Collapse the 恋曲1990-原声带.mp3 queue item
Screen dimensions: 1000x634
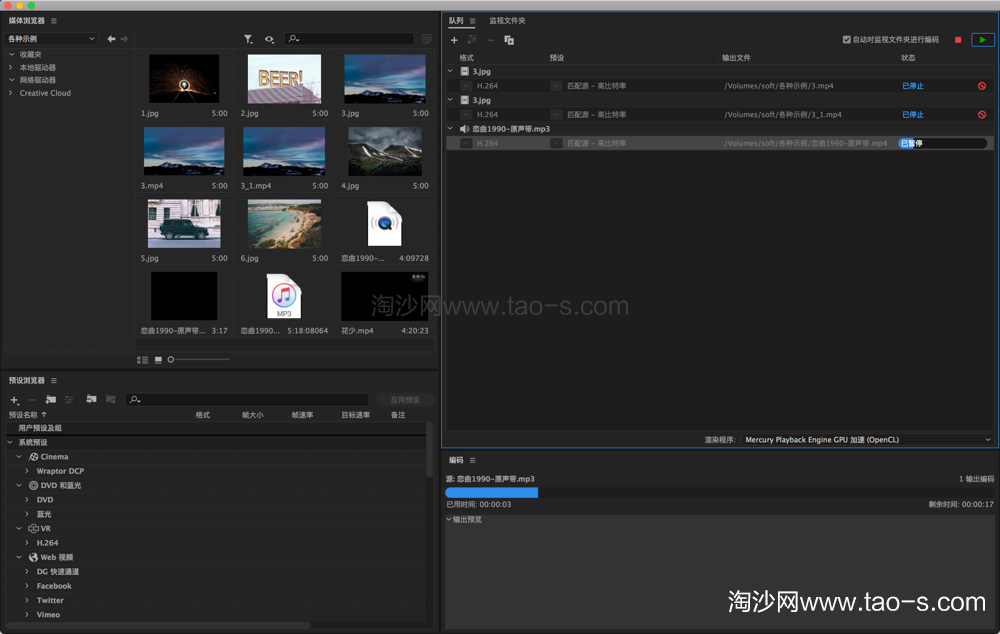449,128
